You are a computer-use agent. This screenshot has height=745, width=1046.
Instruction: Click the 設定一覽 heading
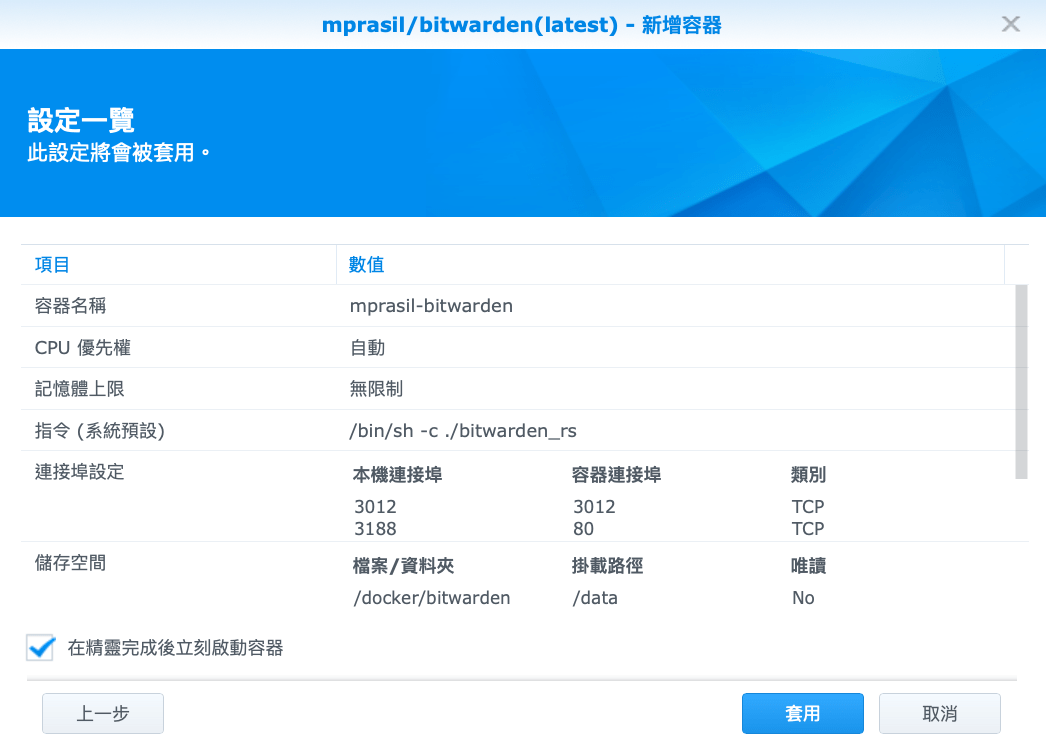click(81, 121)
